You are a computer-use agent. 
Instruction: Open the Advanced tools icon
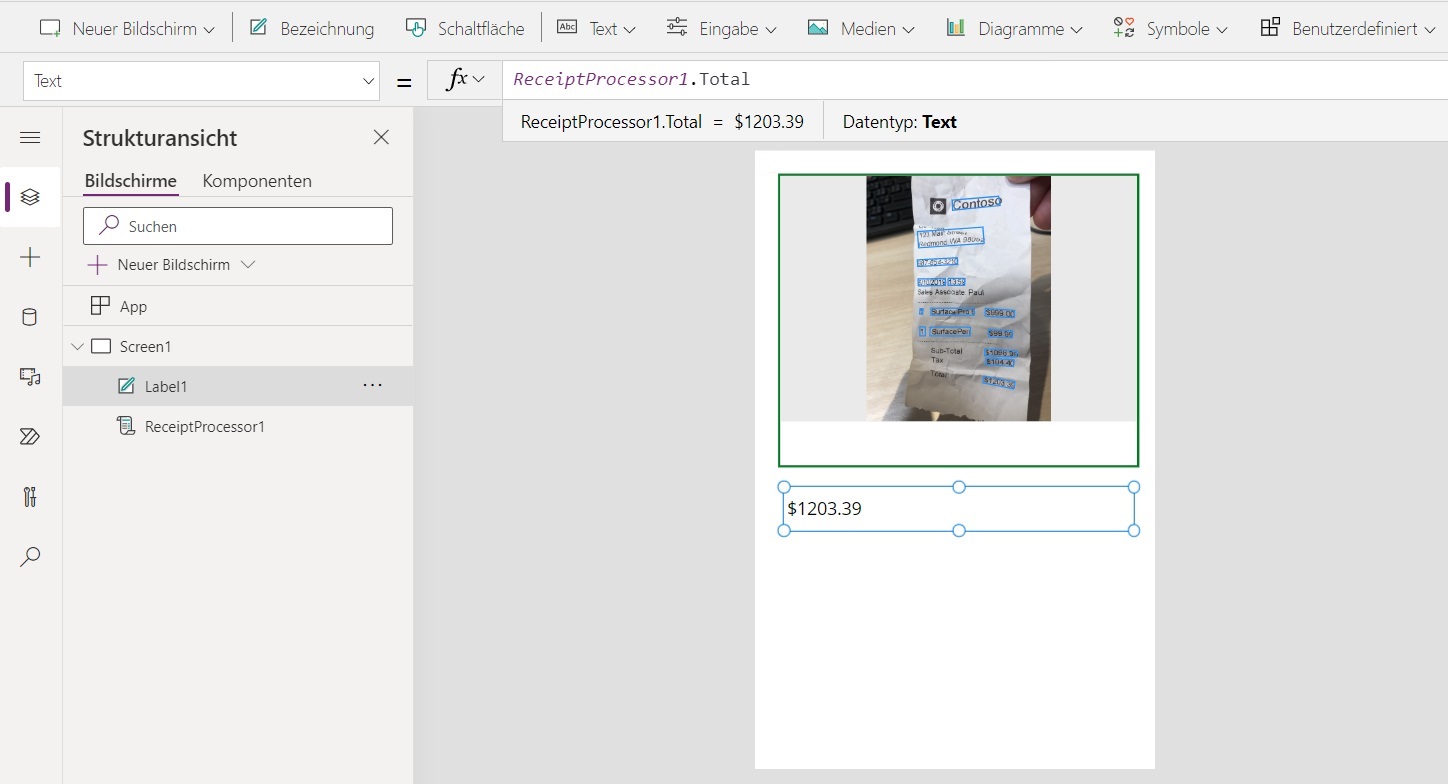[x=30, y=497]
